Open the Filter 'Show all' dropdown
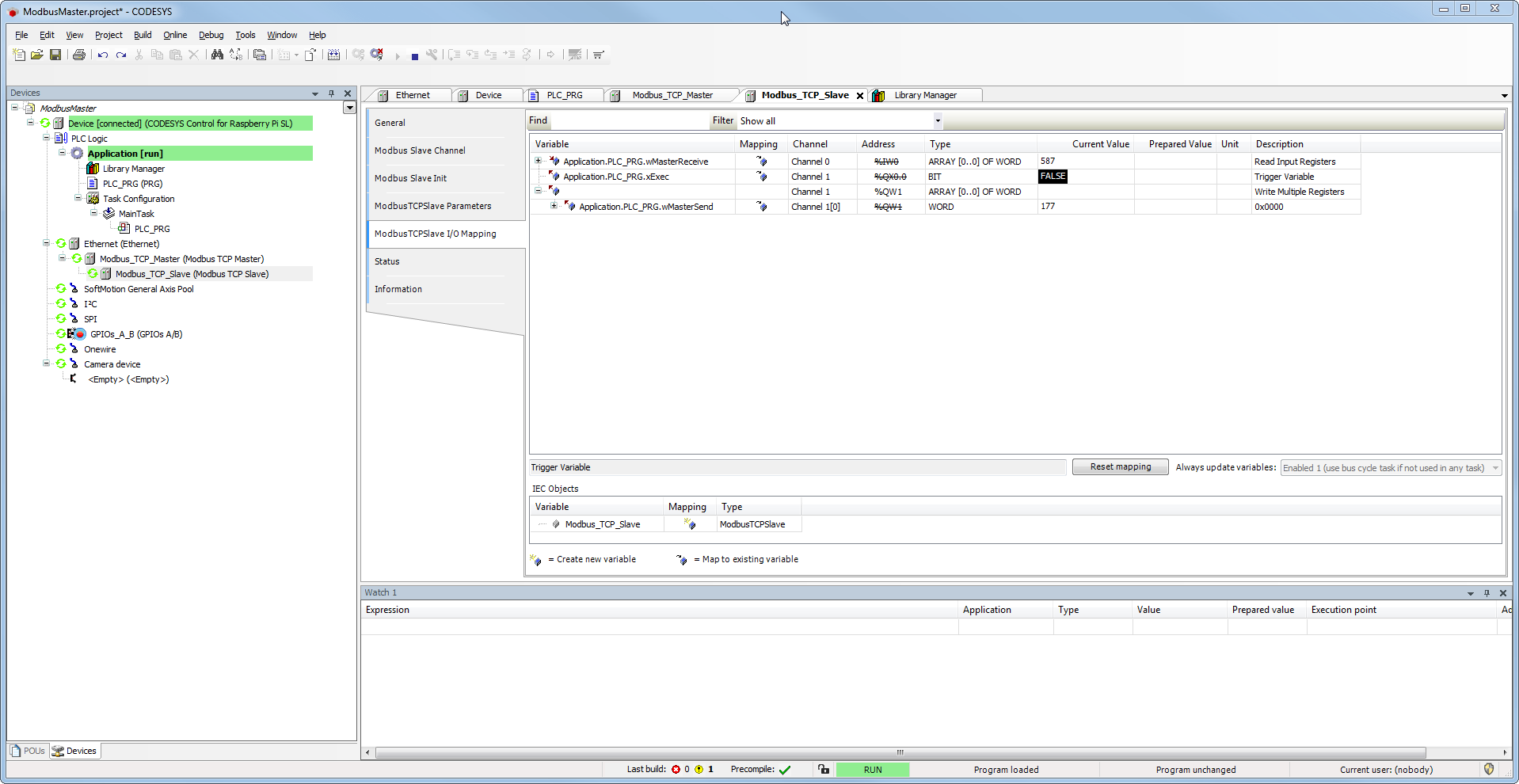This screenshot has width=1519, height=784. click(x=938, y=121)
